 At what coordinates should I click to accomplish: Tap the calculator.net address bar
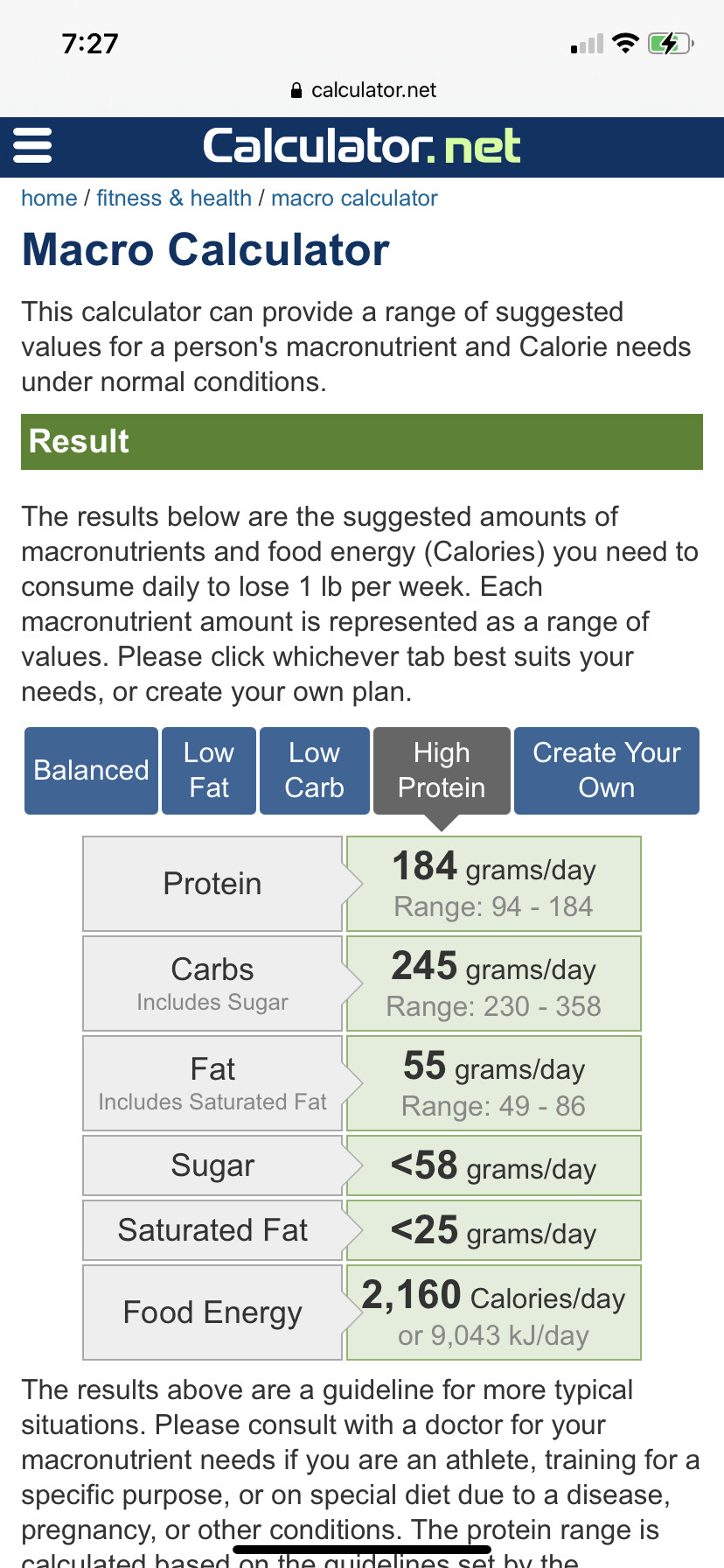362,90
